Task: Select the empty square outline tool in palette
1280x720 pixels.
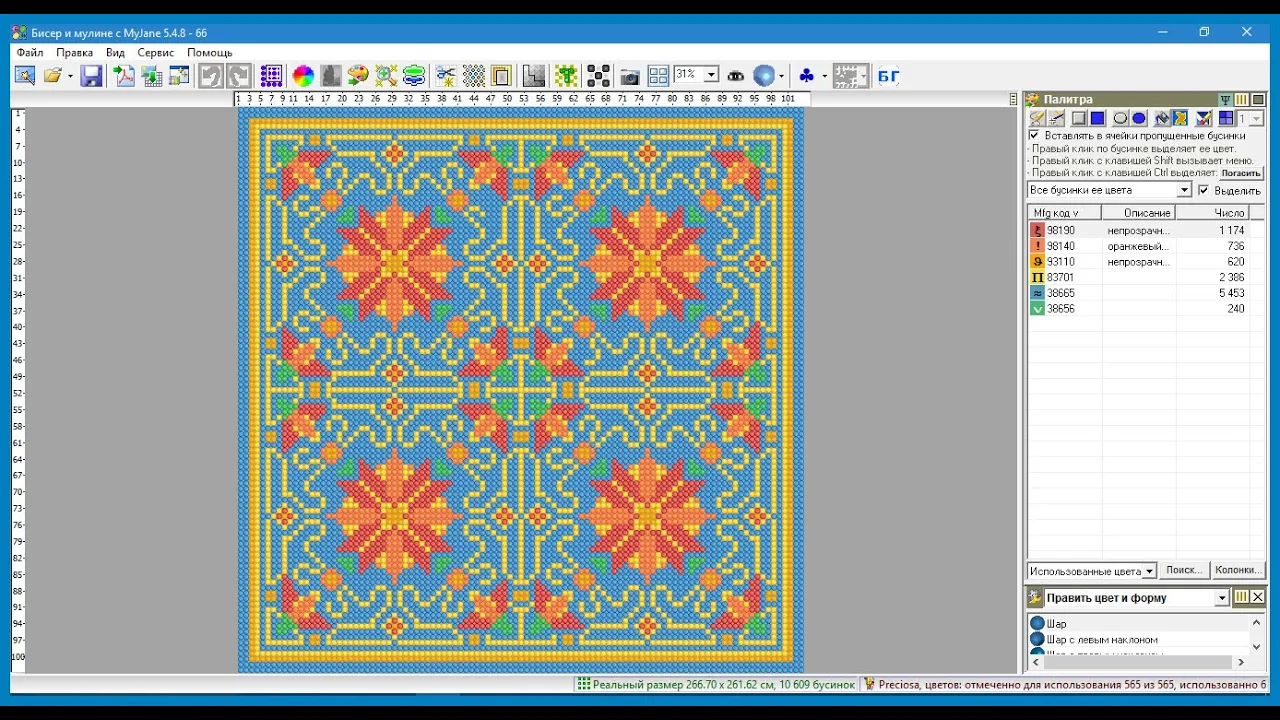Action: tap(1078, 118)
